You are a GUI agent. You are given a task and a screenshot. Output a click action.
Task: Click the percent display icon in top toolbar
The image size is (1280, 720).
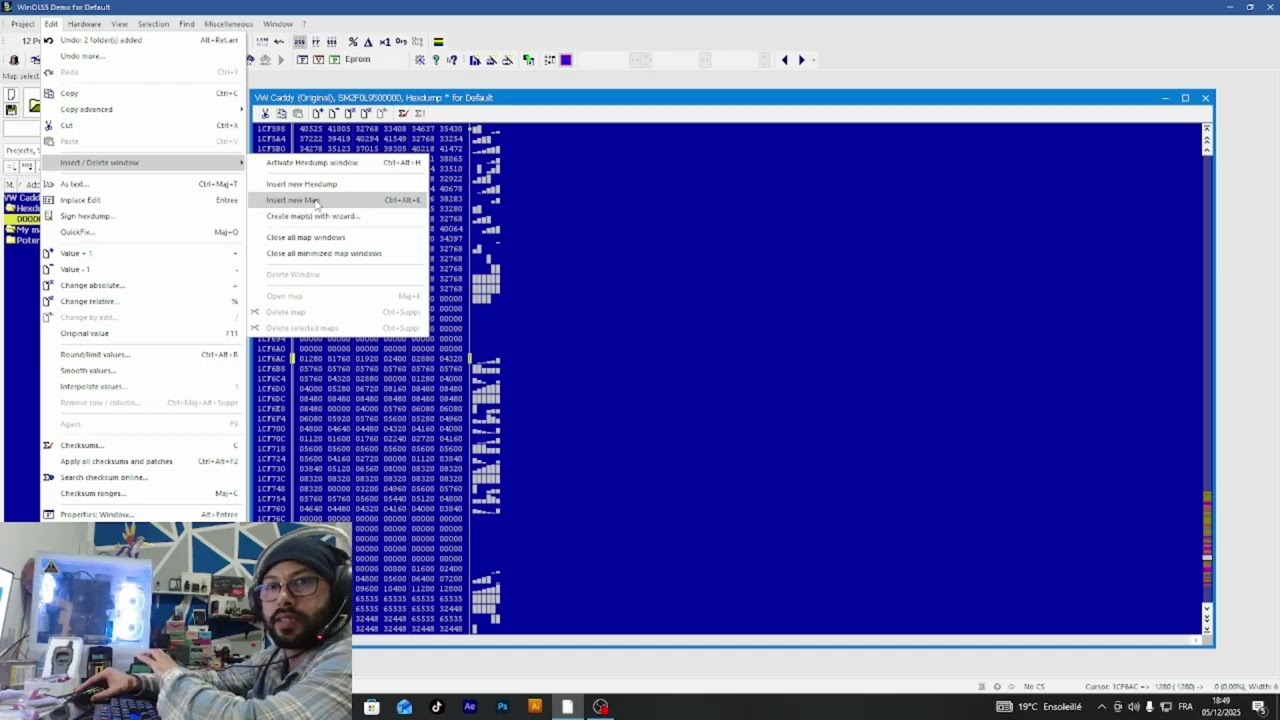(x=353, y=42)
